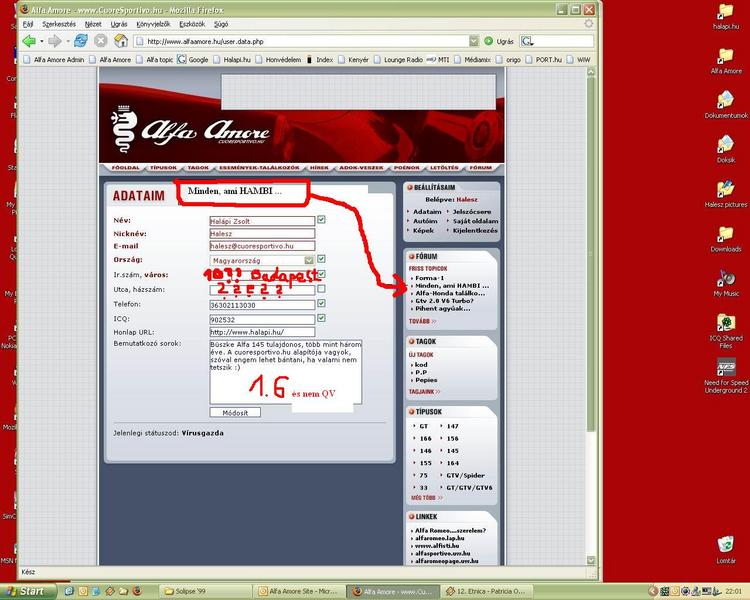Launch Need for Speed Underground 2

pos(726,376)
